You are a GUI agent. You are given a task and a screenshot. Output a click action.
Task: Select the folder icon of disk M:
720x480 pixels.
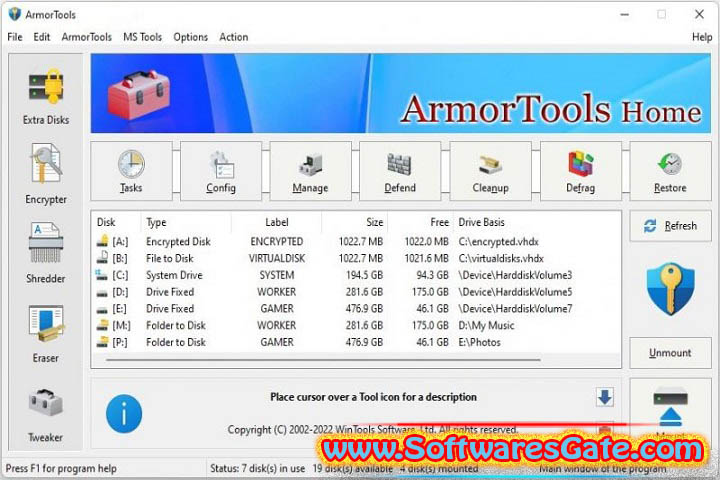coord(103,325)
